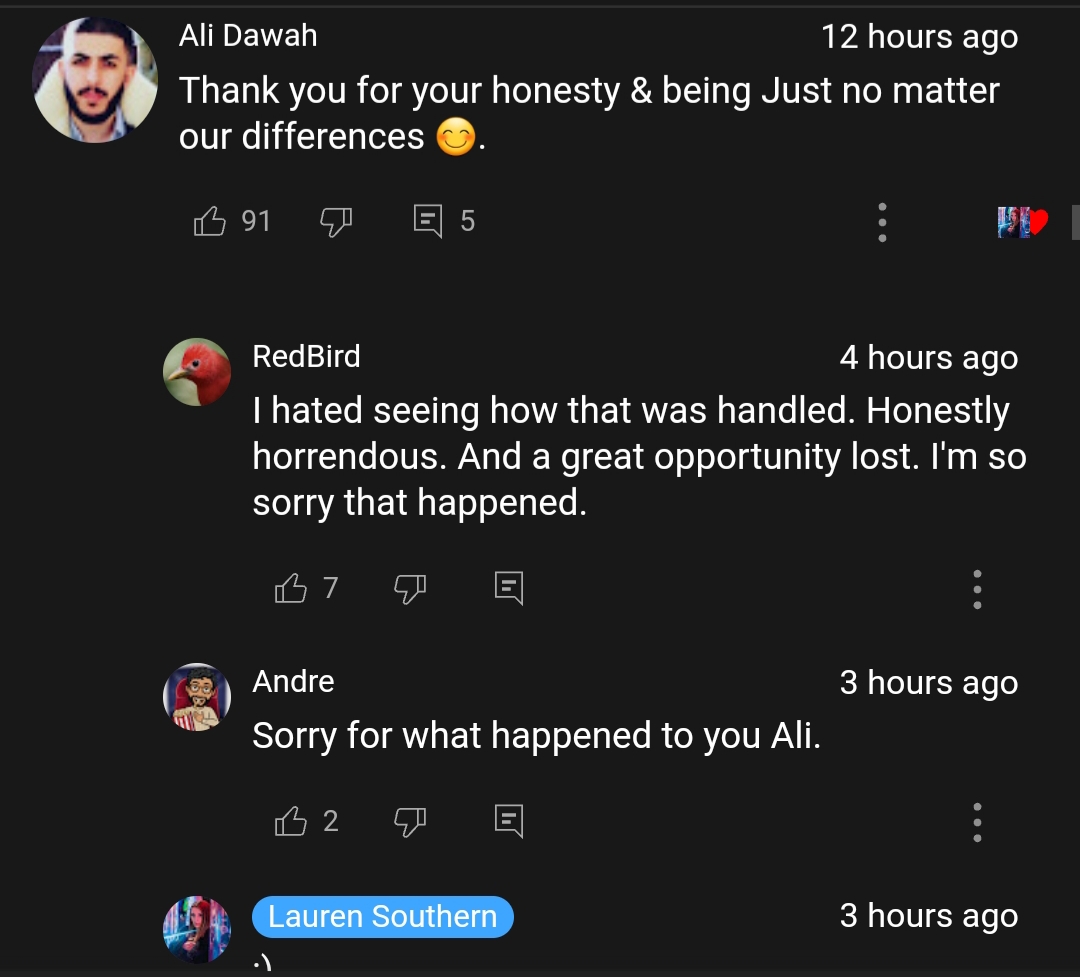
Task: Open three-dot menu on RedBird's reply
Action: tap(977, 589)
